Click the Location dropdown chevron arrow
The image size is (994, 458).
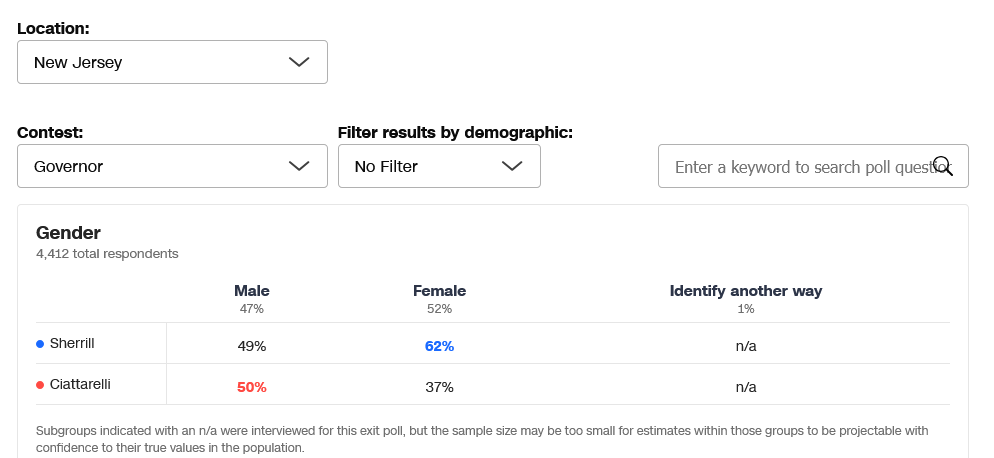(299, 62)
